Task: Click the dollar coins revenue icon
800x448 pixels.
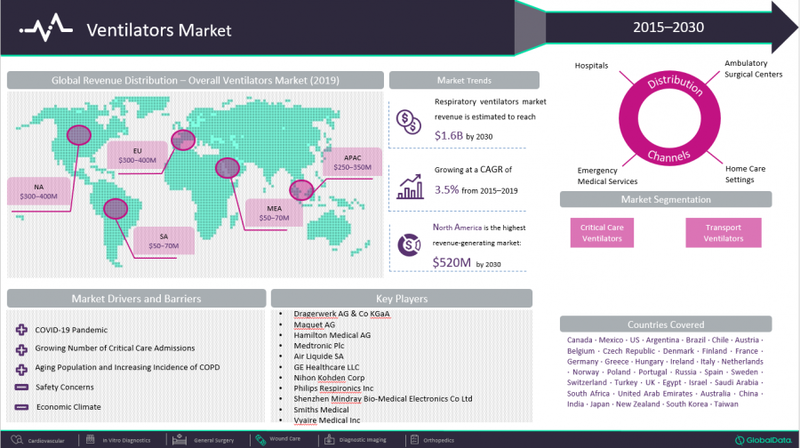Action: pyautogui.click(x=408, y=120)
